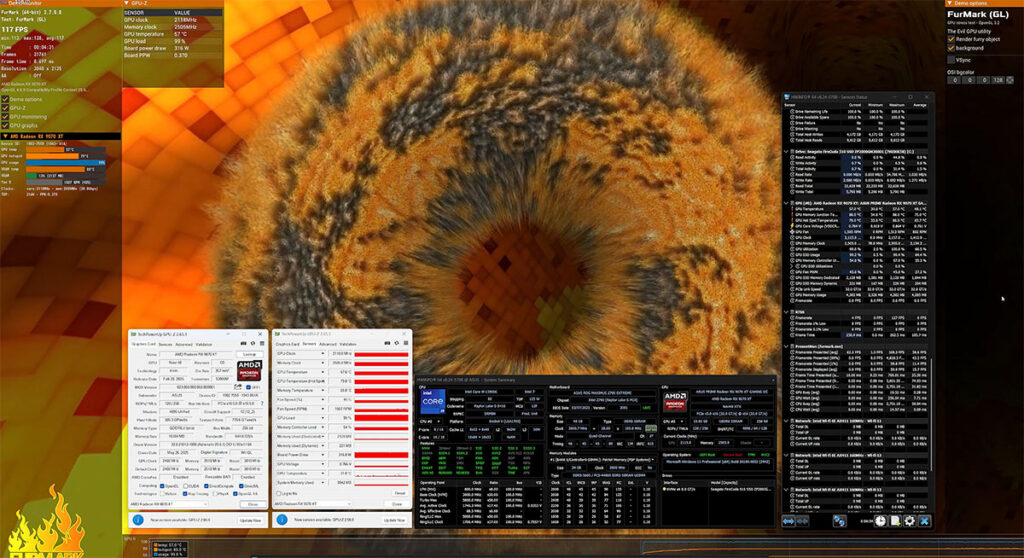This screenshot has width=1024, height=558.
Task: Click HWiNFO expand-columns double arrow icon
Action: (x=788, y=521)
